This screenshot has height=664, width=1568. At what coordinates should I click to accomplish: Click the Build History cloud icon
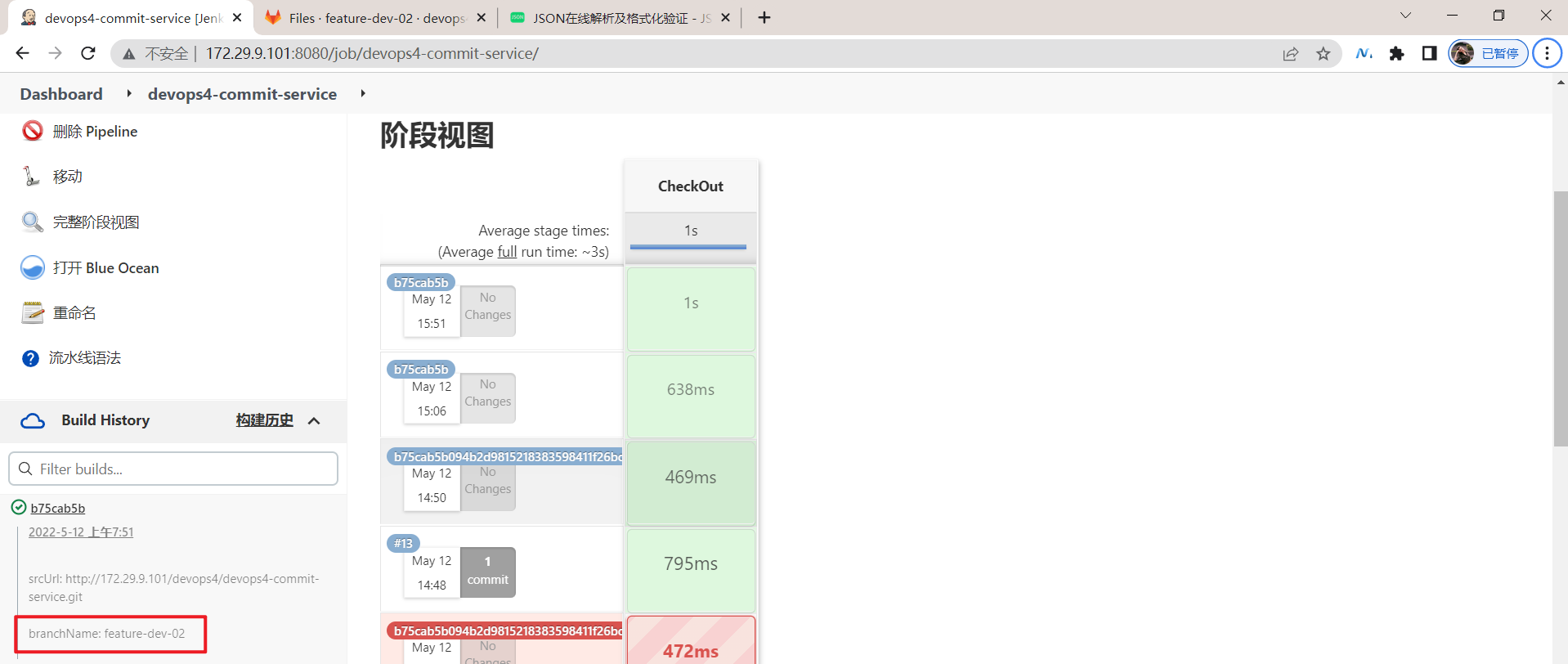33,420
